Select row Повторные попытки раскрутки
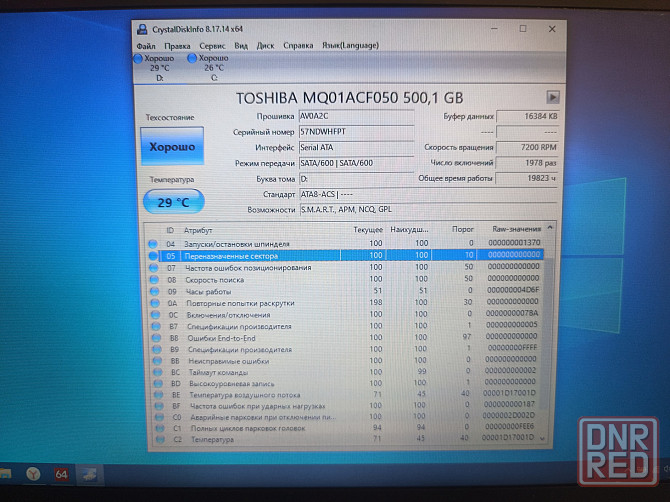 (x=345, y=302)
